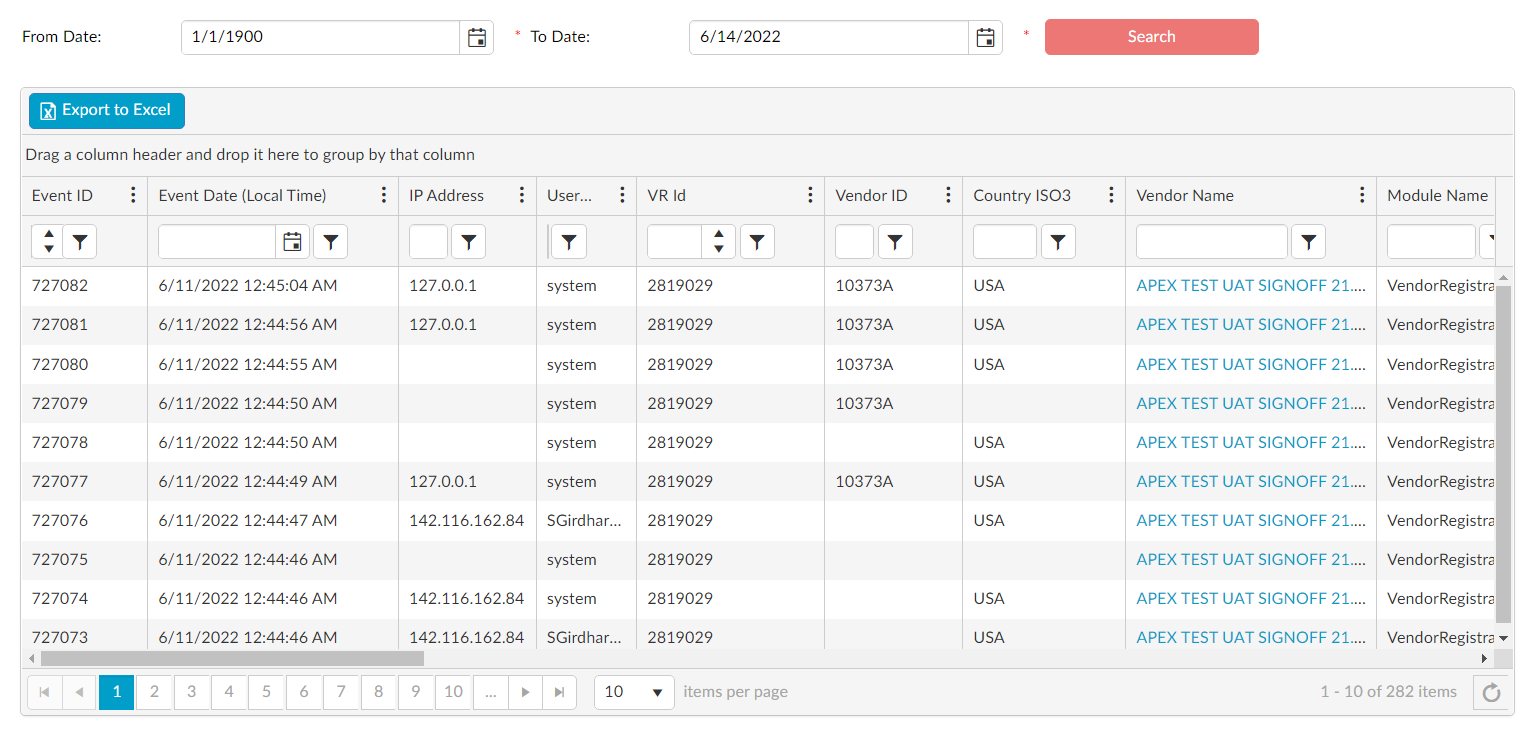Click Vendor ID filter funnel icon
The width and height of the screenshot is (1537, 735).
(x=895, y=242)
